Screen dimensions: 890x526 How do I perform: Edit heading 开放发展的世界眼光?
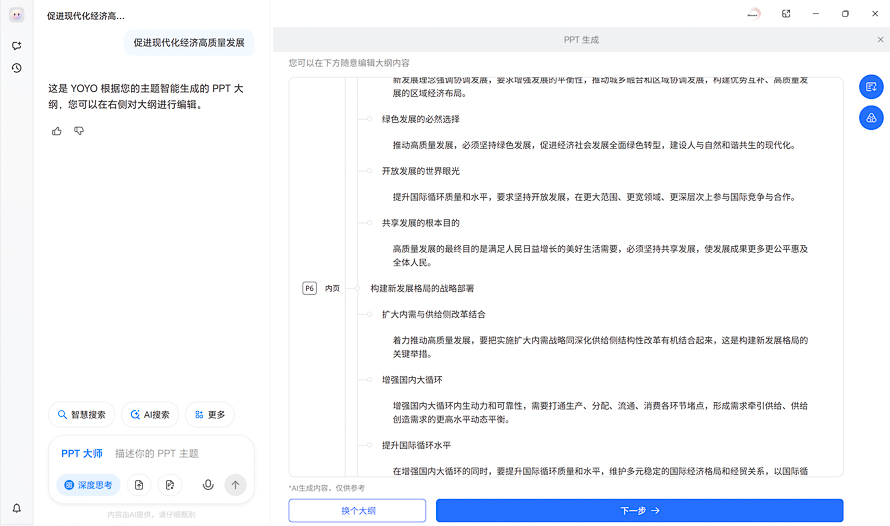click(421, 171)
